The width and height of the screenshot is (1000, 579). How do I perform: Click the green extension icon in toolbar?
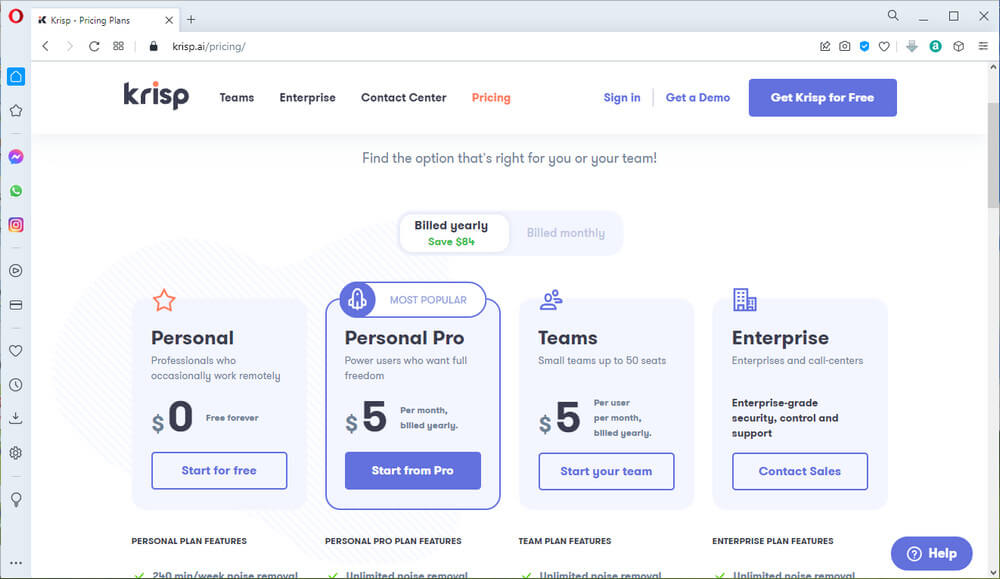[935, 46]
